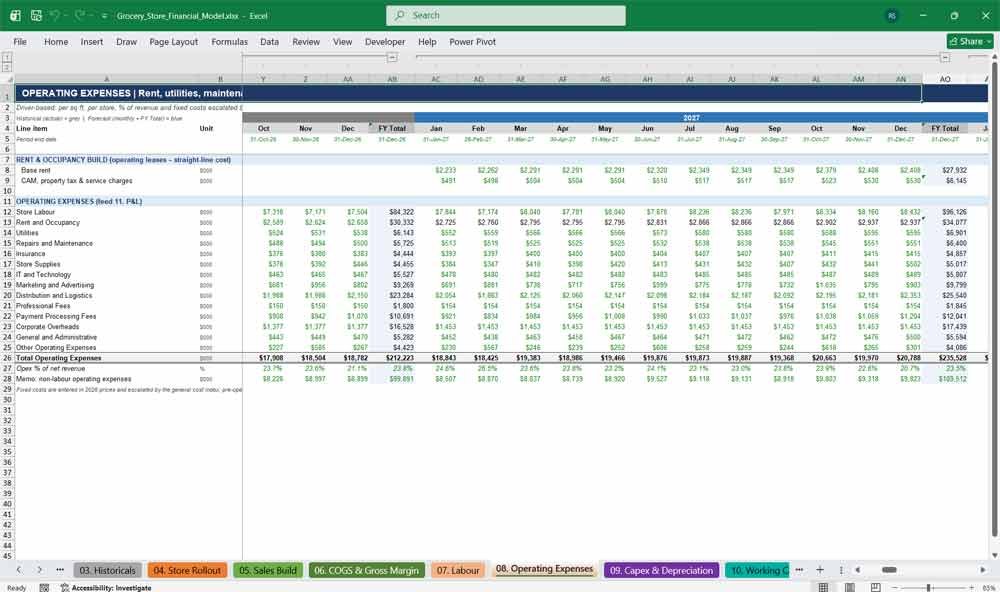Switch to 07. Labour sheet
The image size is (1000, 592).
pyautogui.click(x=457, y=570)
